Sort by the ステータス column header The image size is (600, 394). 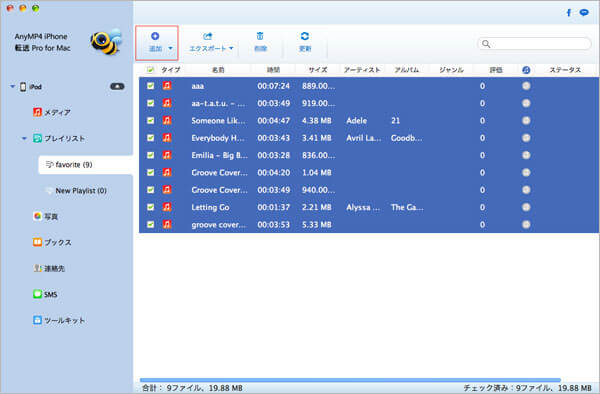565,70
